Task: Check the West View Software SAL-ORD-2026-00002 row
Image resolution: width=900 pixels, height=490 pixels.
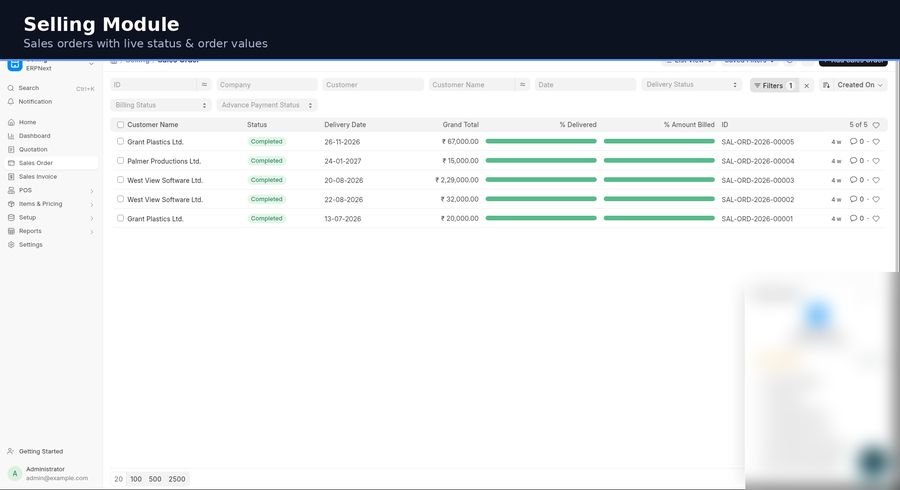Action: [120, 199]
